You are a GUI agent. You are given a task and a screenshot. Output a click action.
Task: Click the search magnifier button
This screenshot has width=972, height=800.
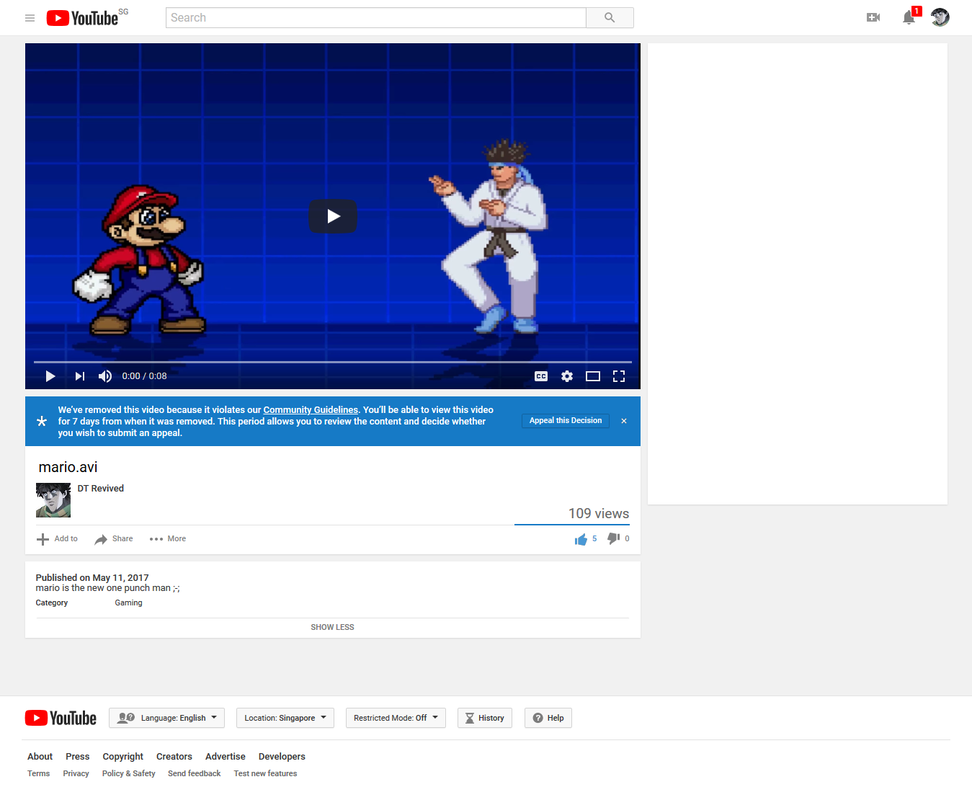click(x=609, y=18)
